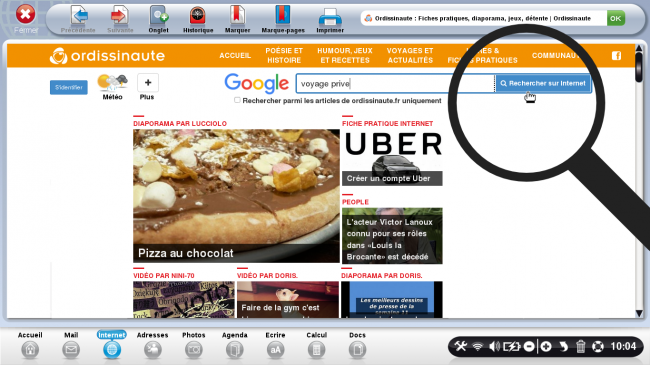Open the settings tools wrench icon
This screenshot has width=650, height=365.
click(461, 346)
